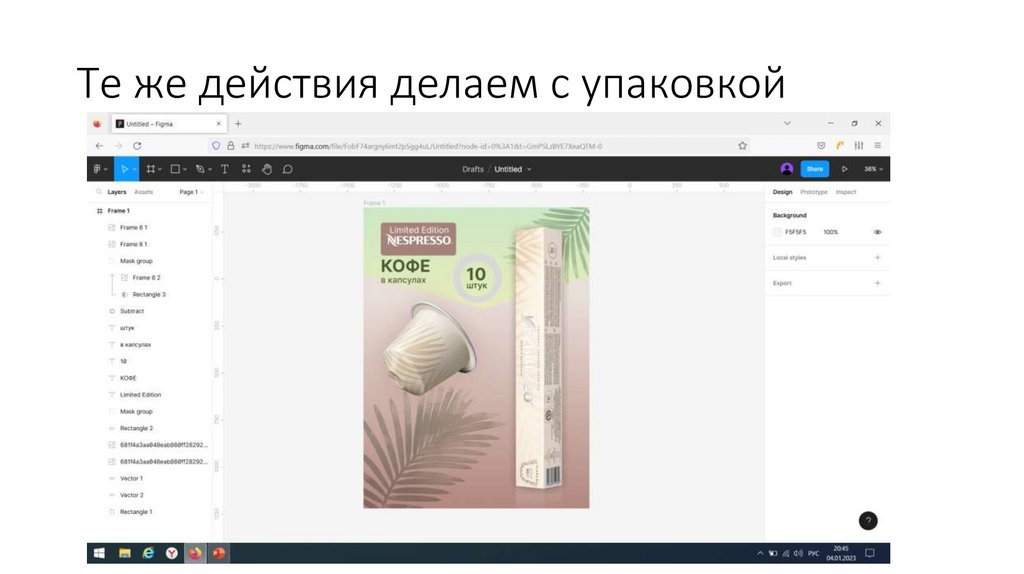Viewport: 1024px width, 574px height.
Task: Select the Move tool
Action: (x=123, y=168)
